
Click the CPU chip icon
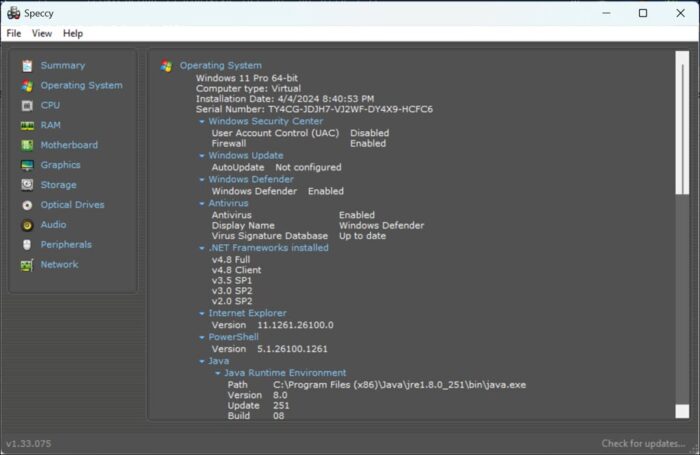[27, 105]
